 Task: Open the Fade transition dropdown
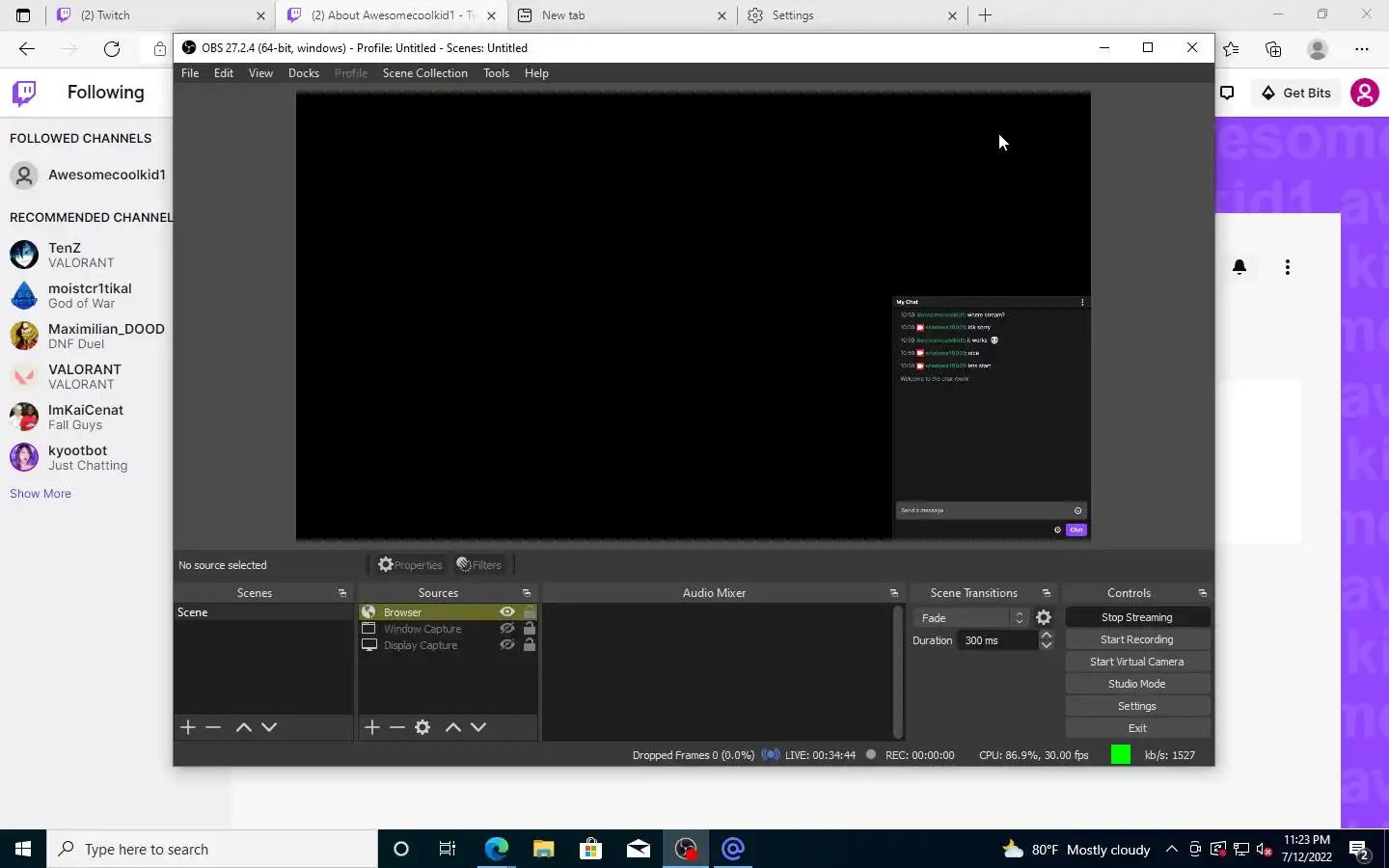tap(971, 618)
